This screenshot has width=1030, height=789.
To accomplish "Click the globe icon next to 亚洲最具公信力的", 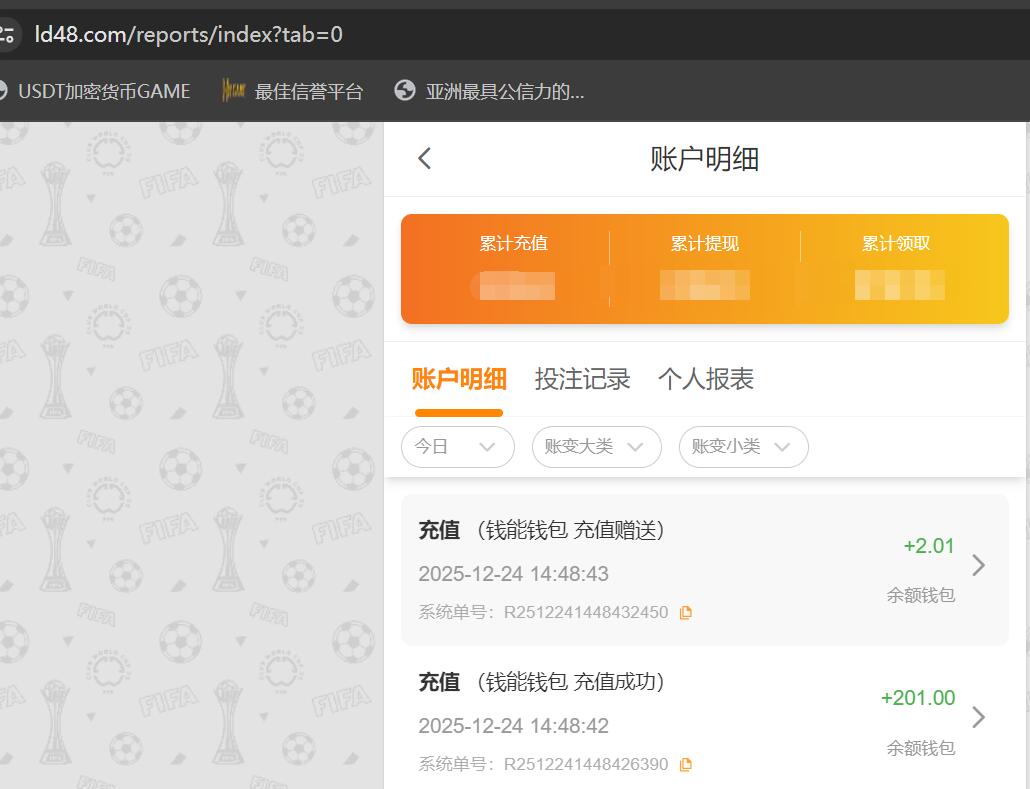I will 404,90.
